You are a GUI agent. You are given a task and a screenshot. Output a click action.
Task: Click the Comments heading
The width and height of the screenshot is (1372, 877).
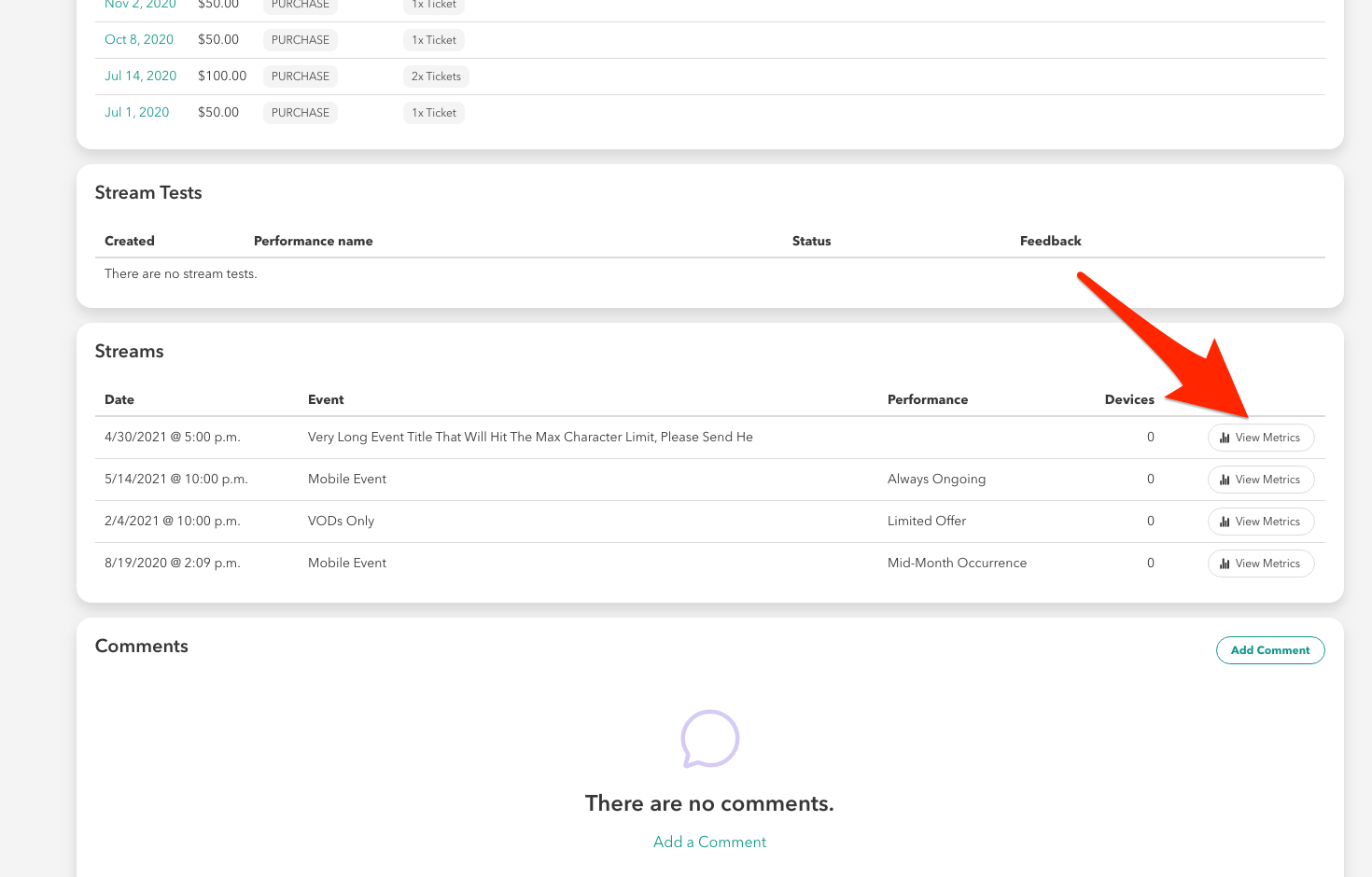tap(142, 646)
